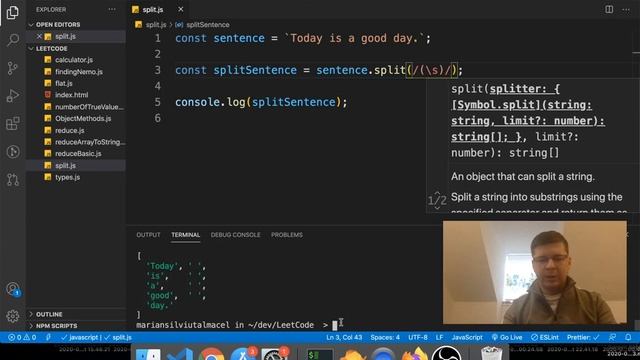This screenshot has height=360, width=640.
Task: Select split.js under Open Editors
Action: 76,36
